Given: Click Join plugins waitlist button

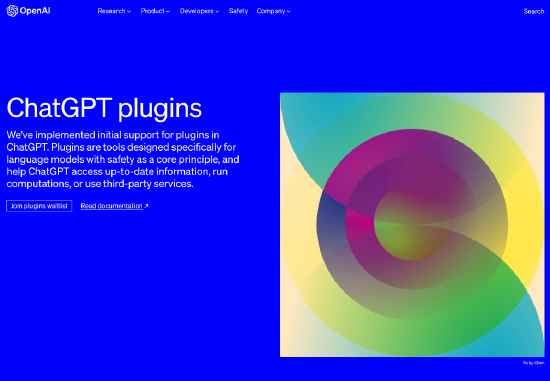Looking at the screenshot, I should click(x=39, y=206).
